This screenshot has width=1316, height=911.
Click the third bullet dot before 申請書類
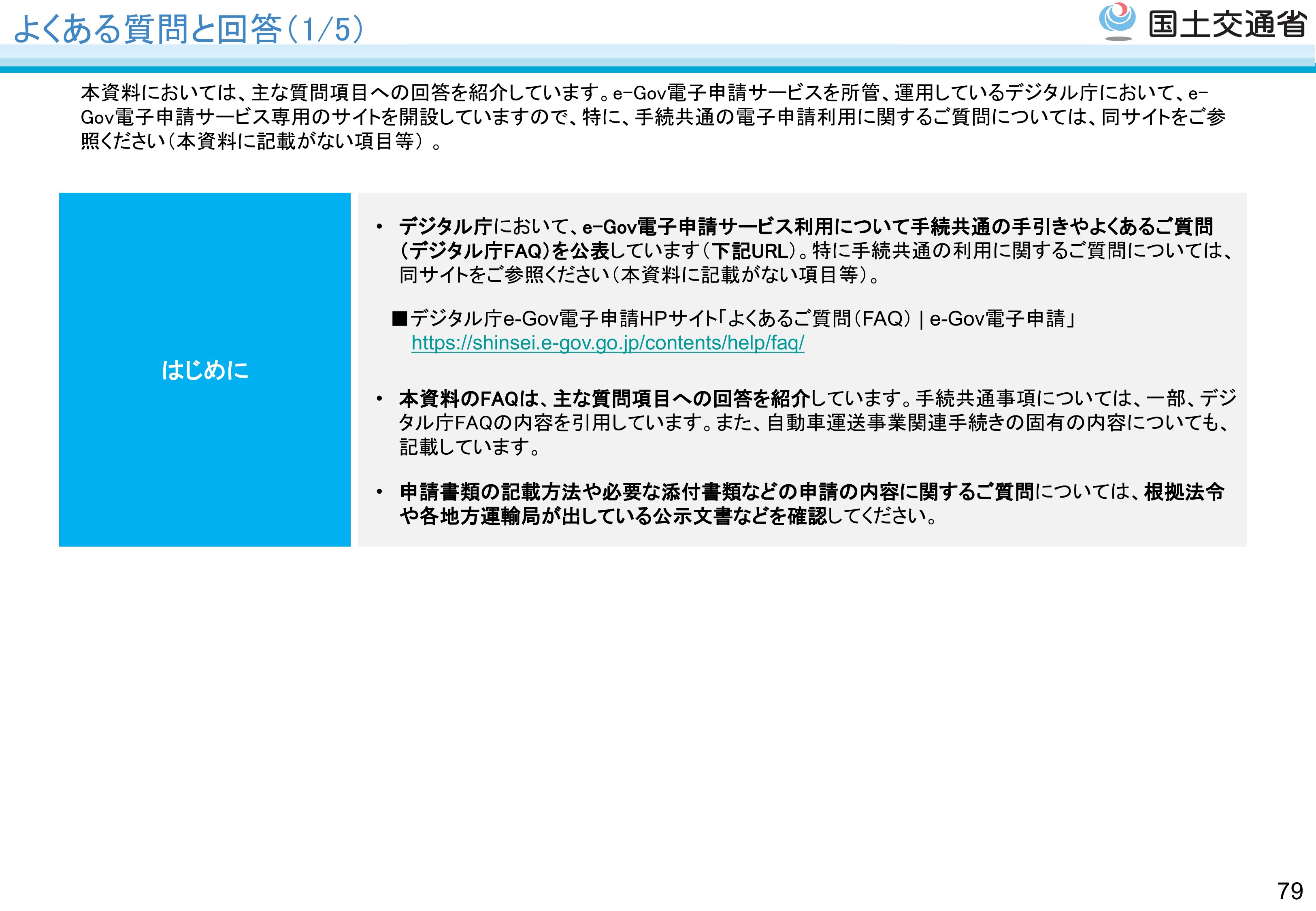[379, 492]
